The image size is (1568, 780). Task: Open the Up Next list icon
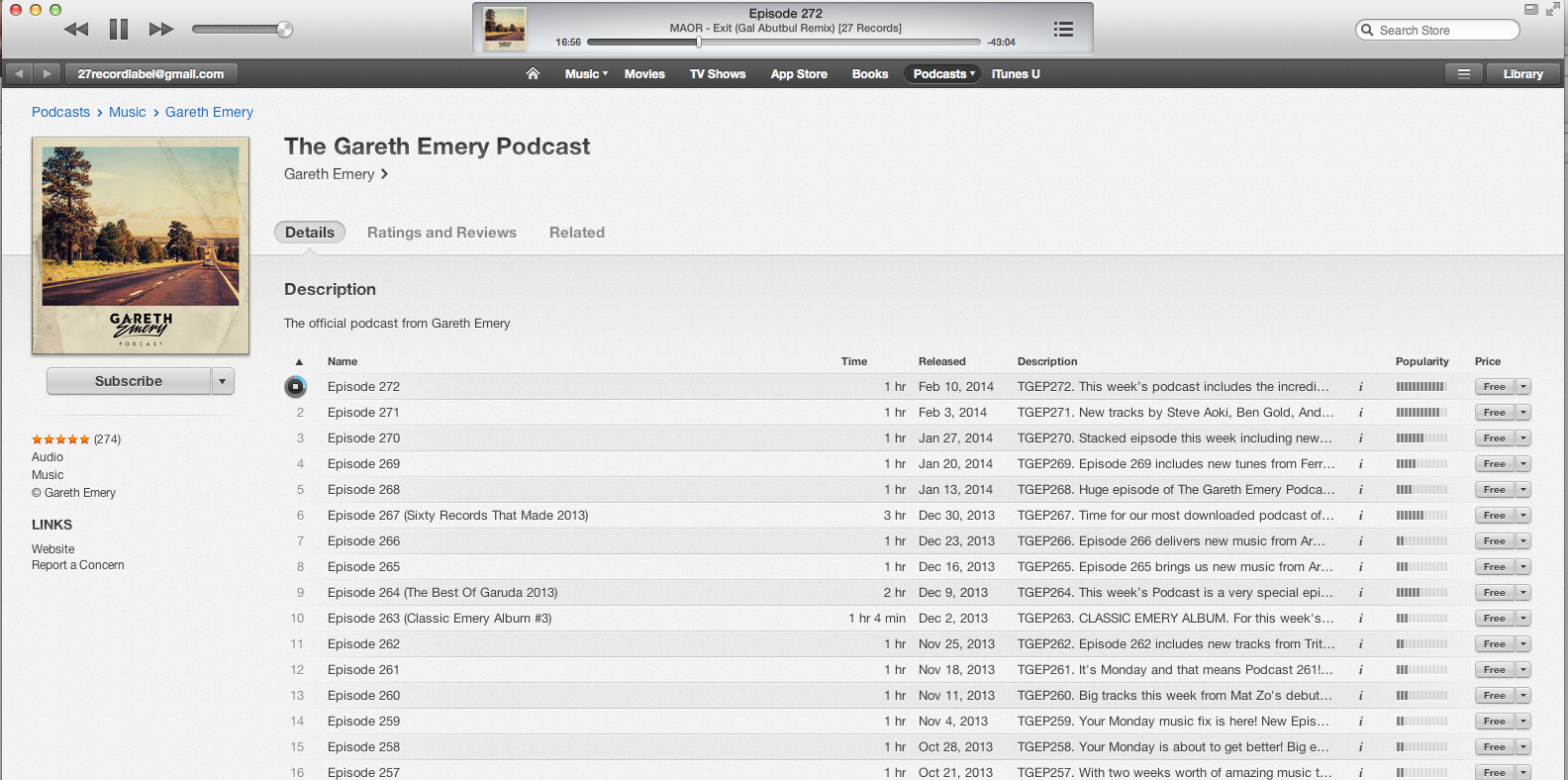click(1063, 30)
